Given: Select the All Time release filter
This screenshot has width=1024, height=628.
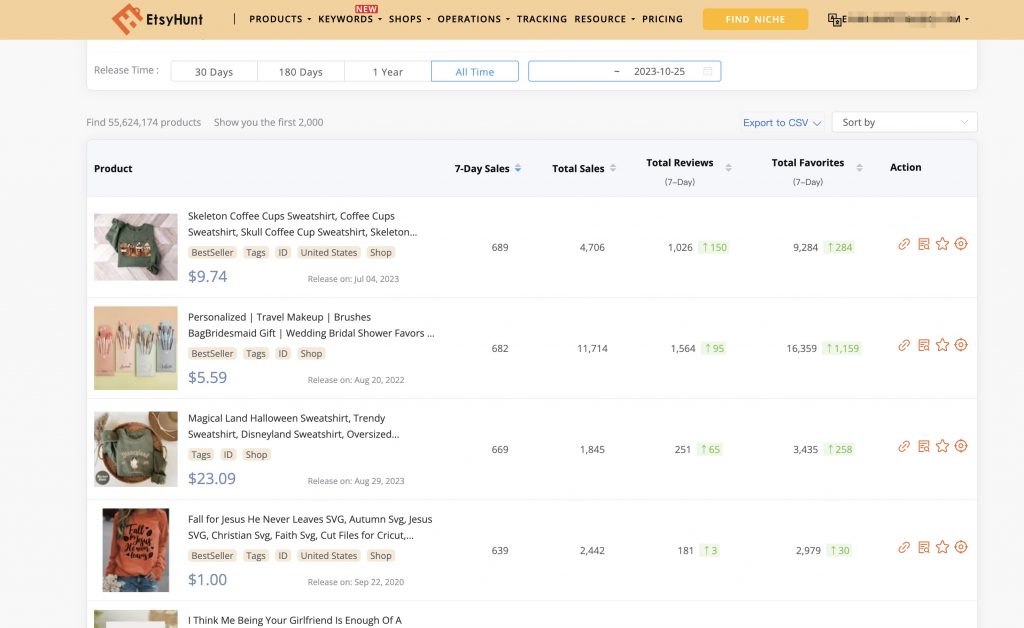Looking at the screenshot, I should pyautogui.click(x=474, y=71).
